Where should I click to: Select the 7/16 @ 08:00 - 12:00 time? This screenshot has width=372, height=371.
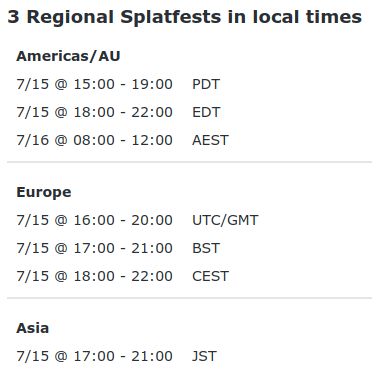tap(94, 140)
